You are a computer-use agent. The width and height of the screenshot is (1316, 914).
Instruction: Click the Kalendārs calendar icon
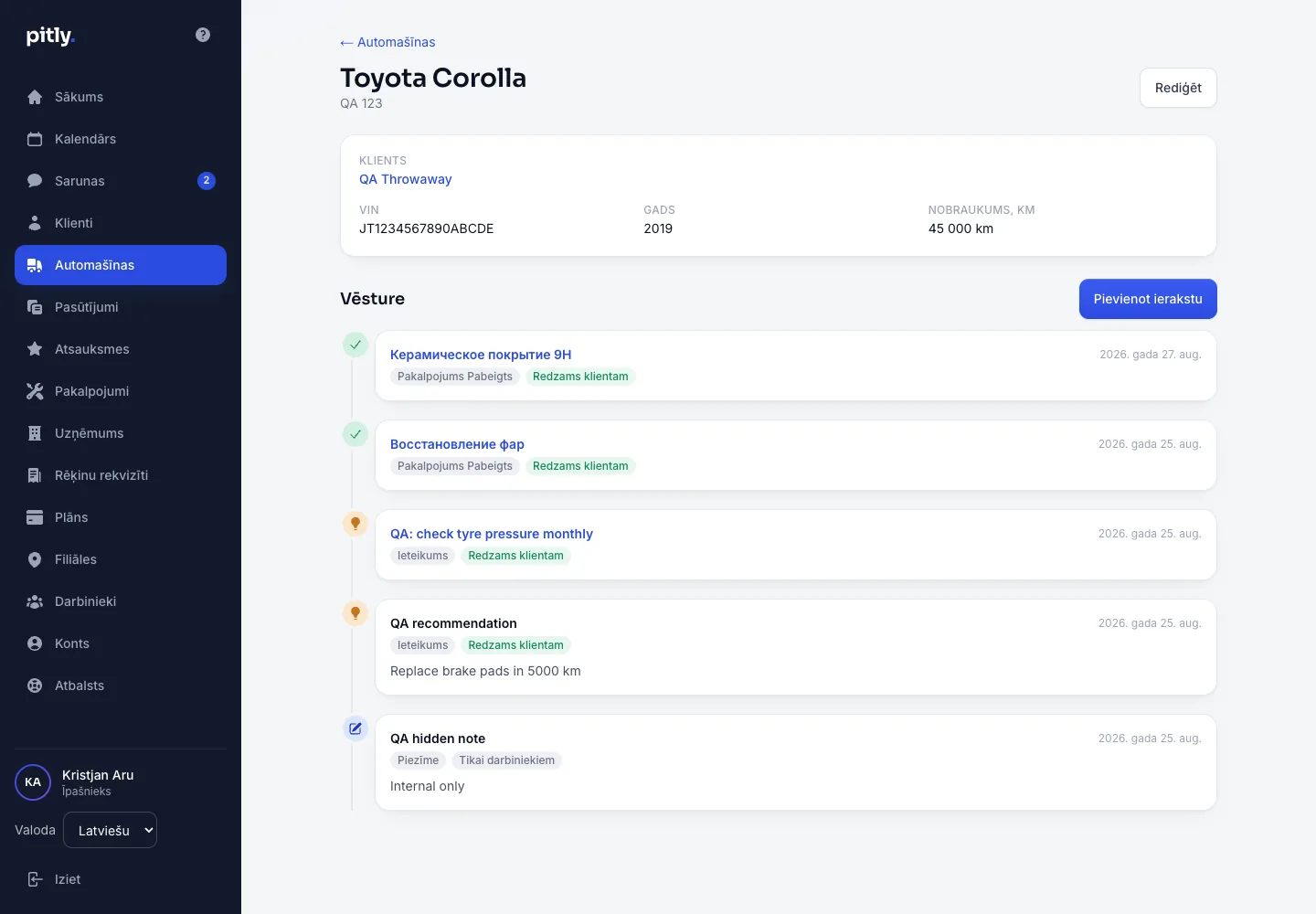click(35, 139)
